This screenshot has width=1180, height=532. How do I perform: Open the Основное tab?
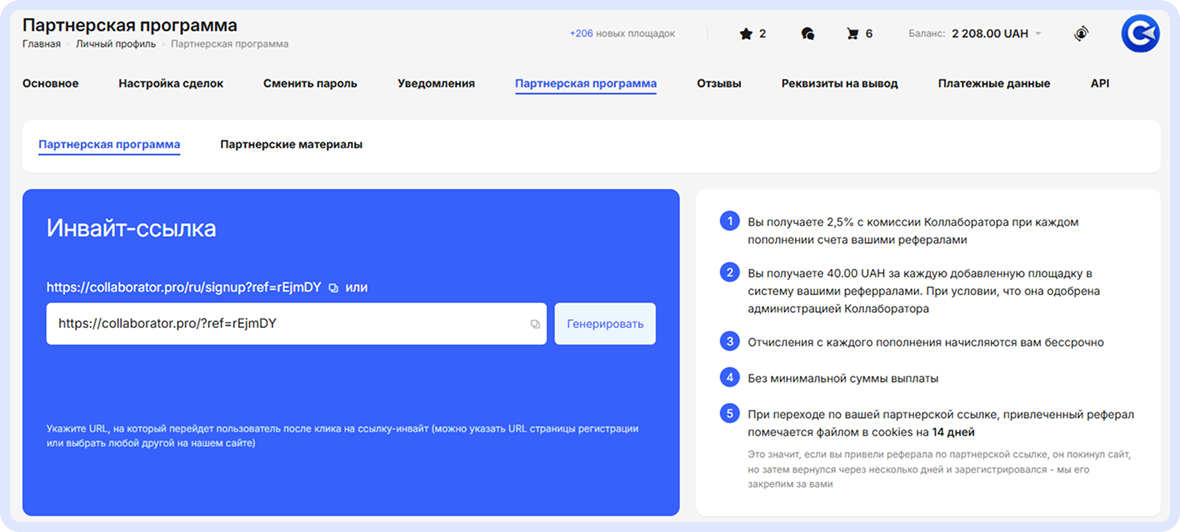(50, 84)
